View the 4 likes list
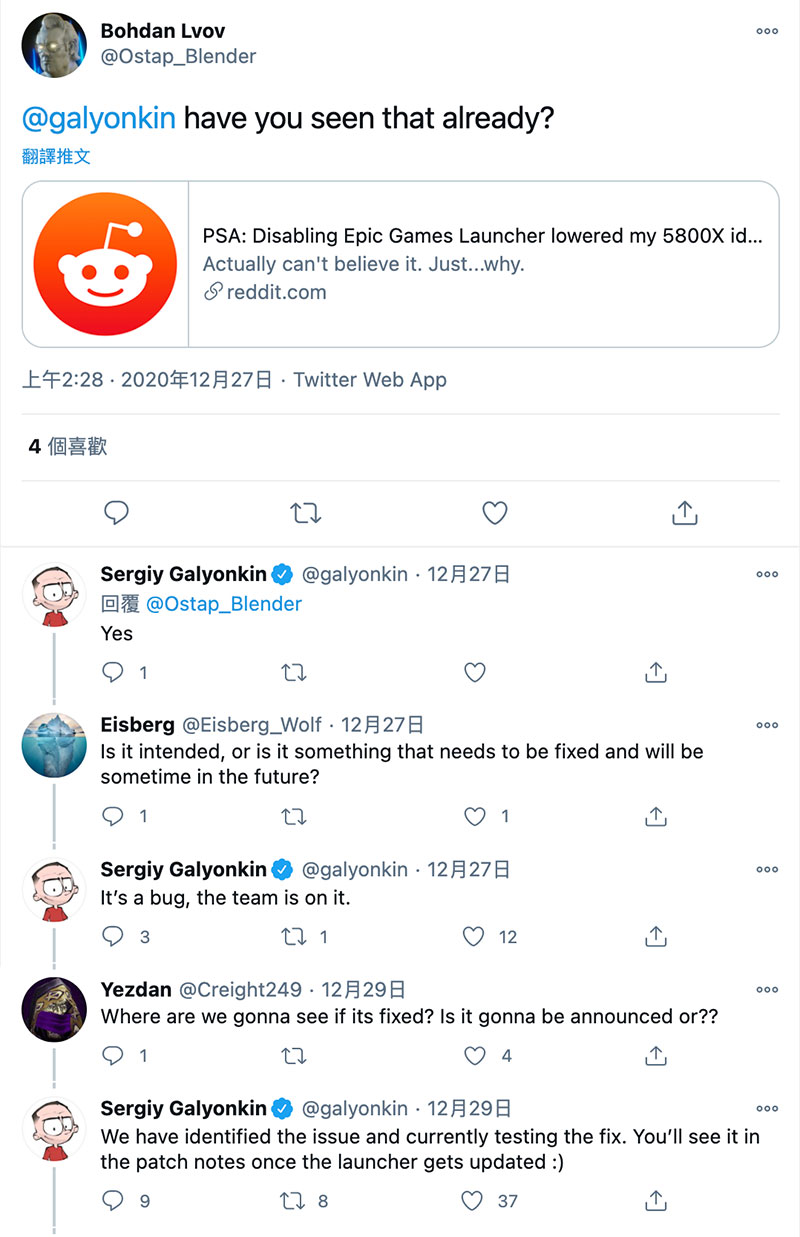 67,447
